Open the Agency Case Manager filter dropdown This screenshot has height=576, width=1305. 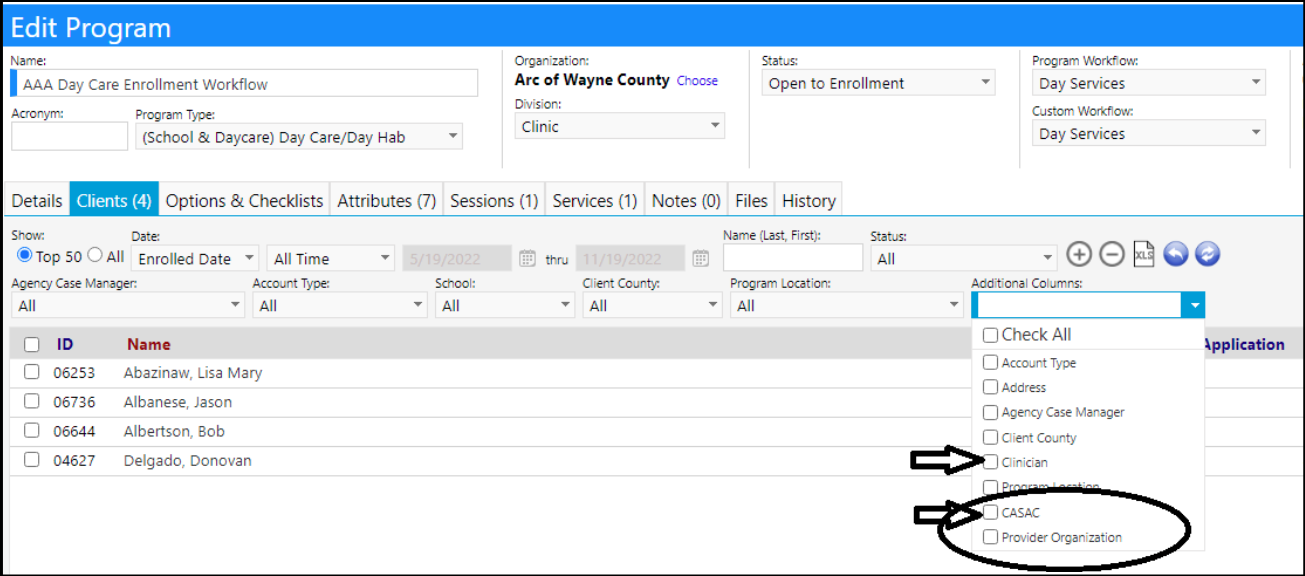pos(128,305)
